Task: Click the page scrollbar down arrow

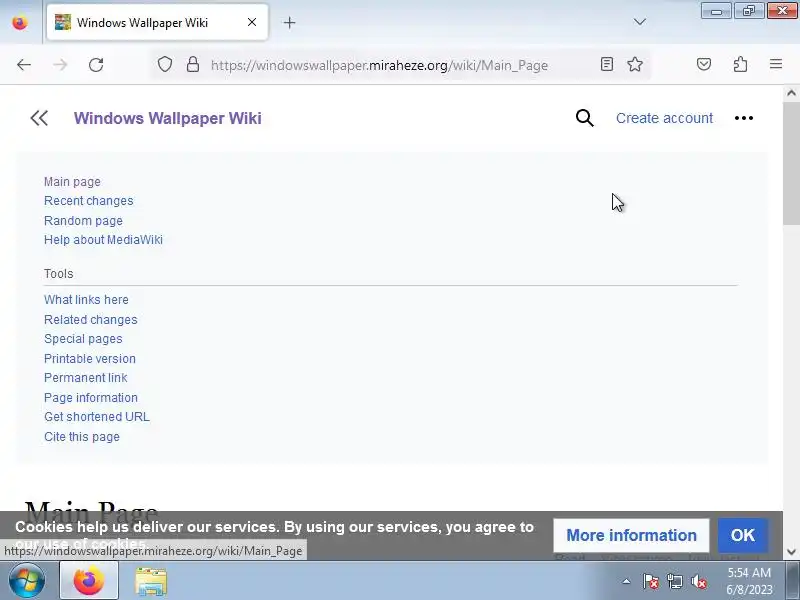Action: coord(791,552)
